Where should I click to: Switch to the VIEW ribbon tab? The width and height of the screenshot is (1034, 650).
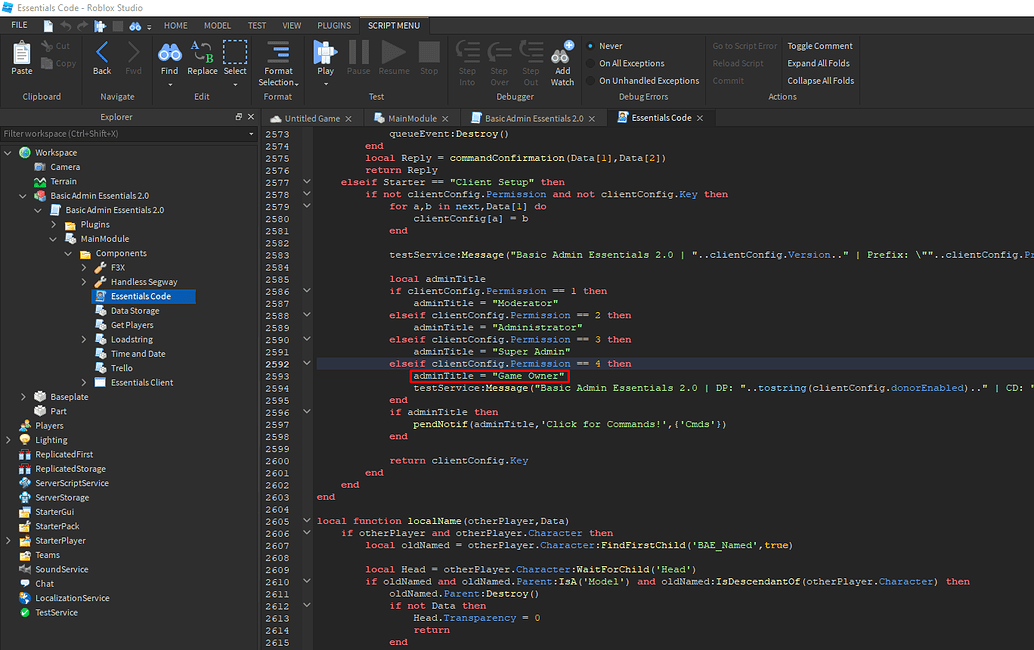(x=291, y=26)
